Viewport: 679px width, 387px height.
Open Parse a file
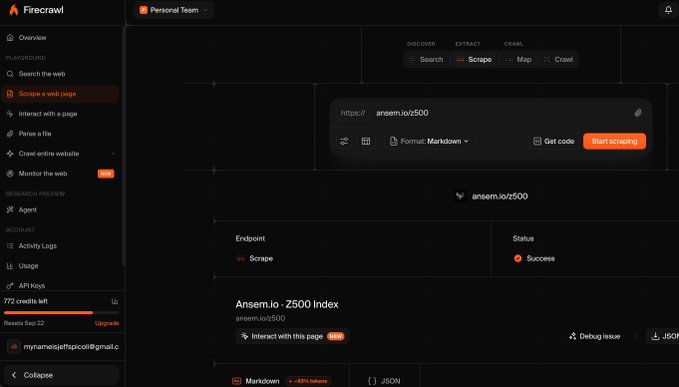pos(60,134)
